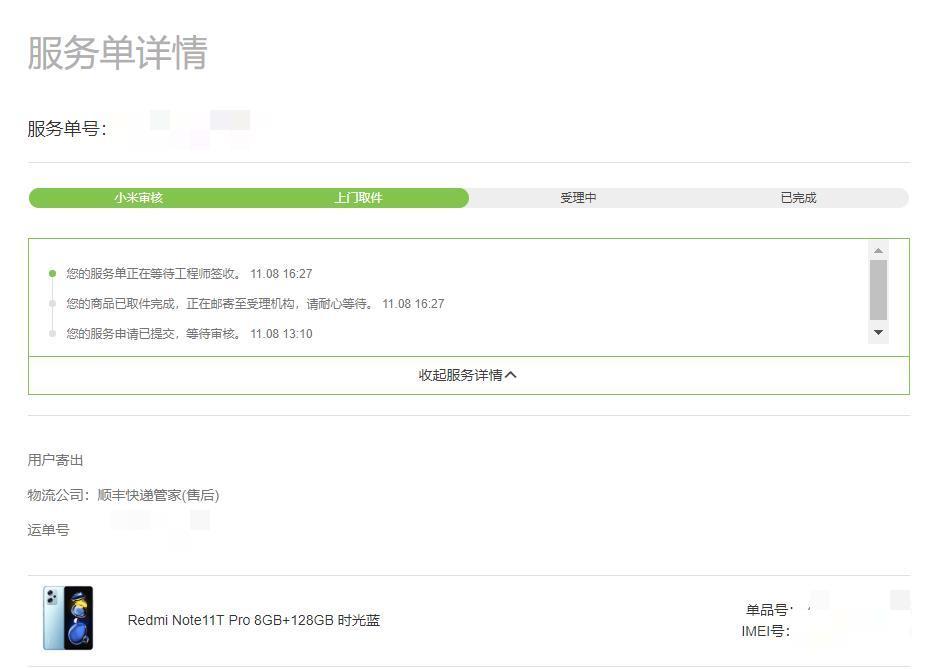
Task: Click the 服务单详情 page heading
Action: click(x=117, y=53)
